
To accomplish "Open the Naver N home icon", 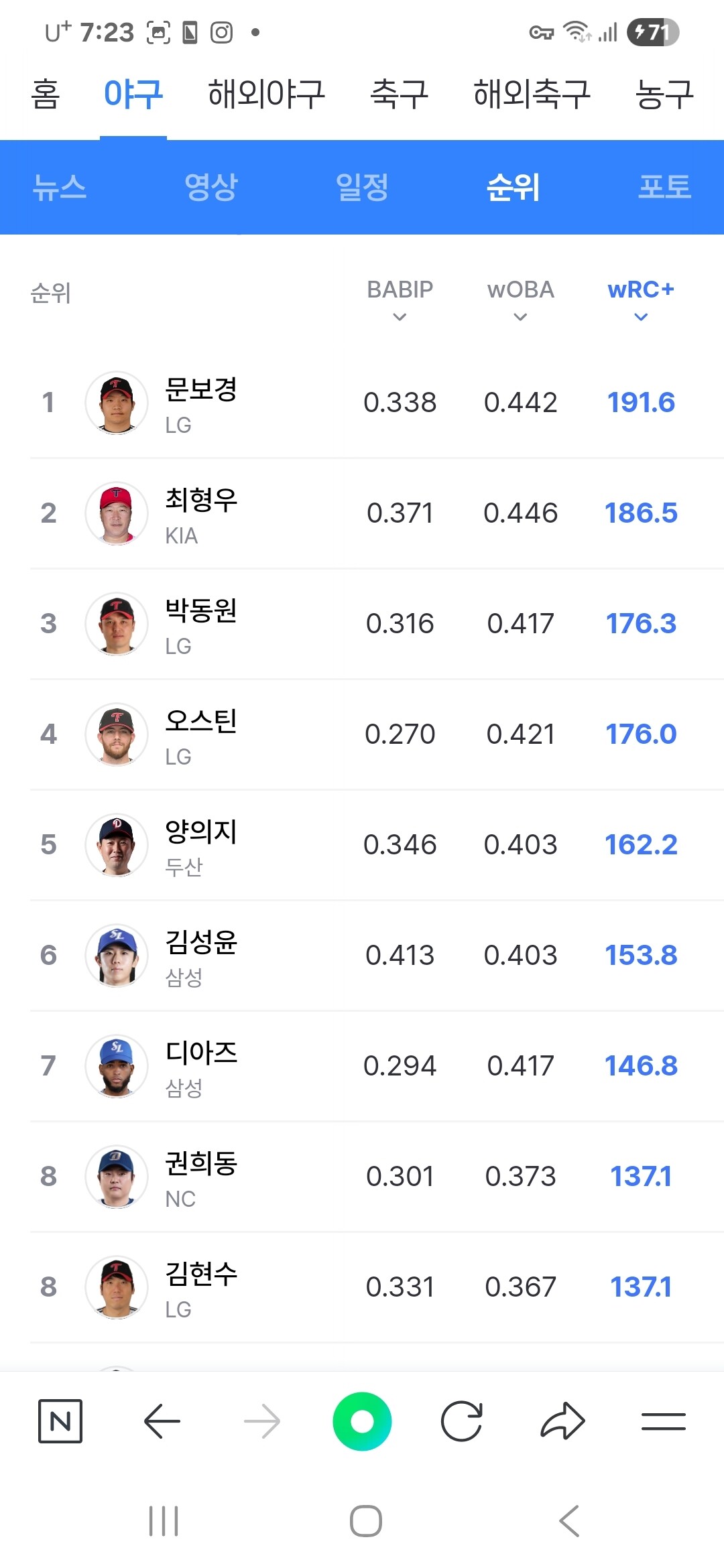I will point(60,1421).
